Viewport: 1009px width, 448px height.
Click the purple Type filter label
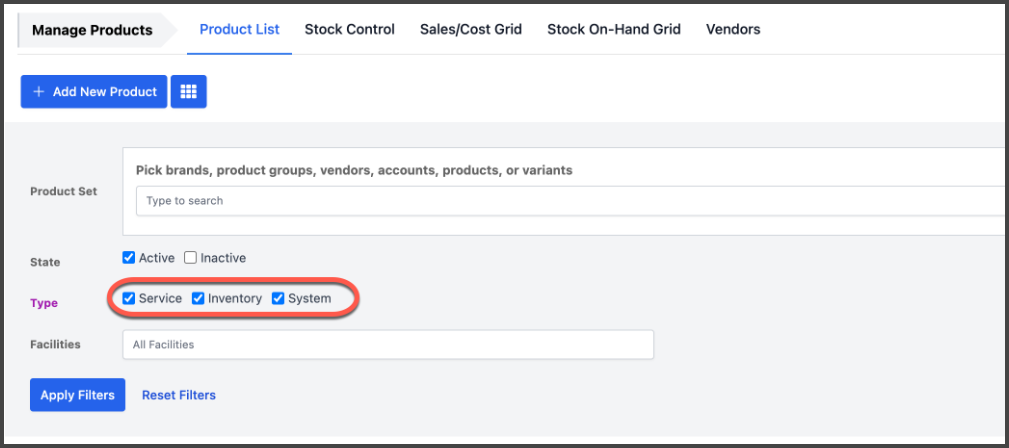[x=44, y=303]
